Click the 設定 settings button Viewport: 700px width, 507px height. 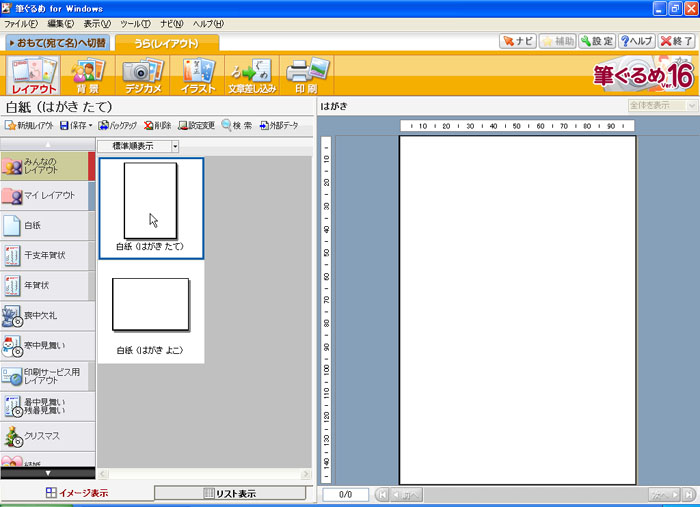pos(597,41)
